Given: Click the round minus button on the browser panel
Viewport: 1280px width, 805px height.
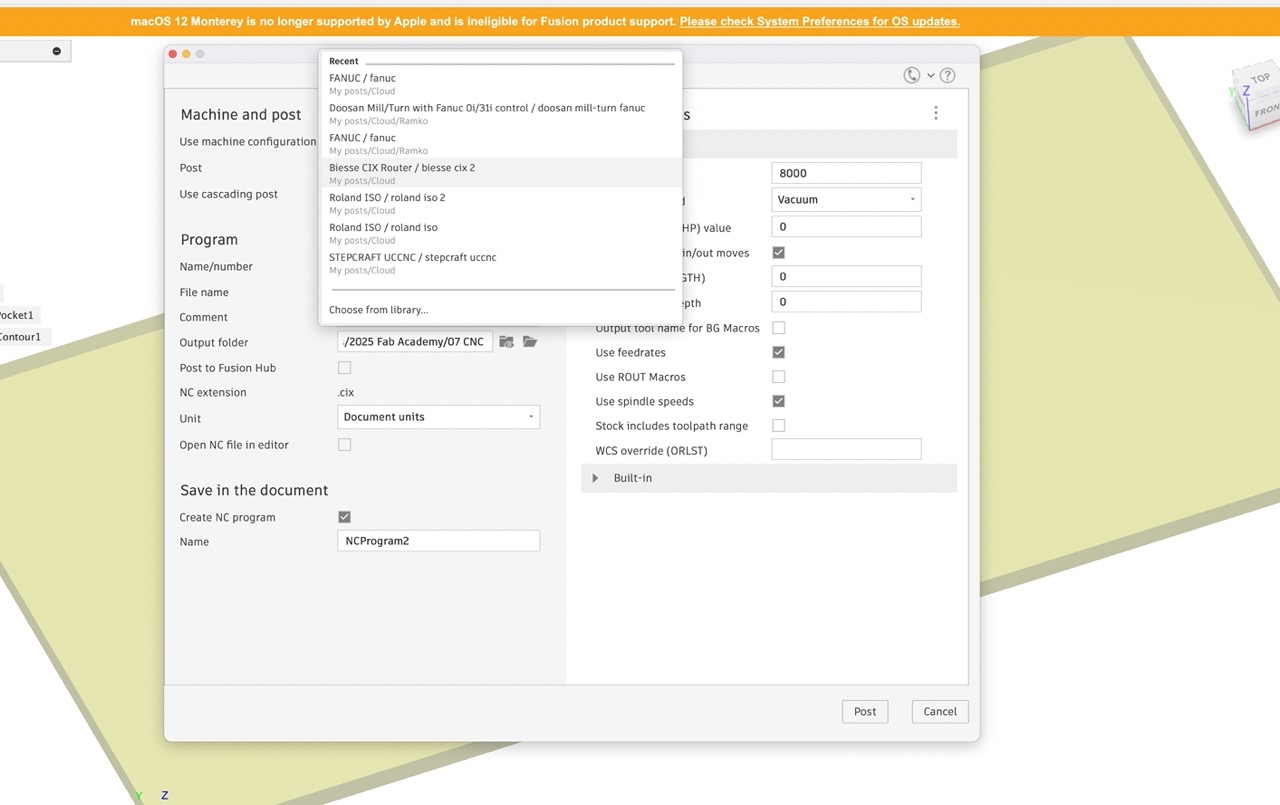Looking at the screenshot, I should [x=57, y=51].
